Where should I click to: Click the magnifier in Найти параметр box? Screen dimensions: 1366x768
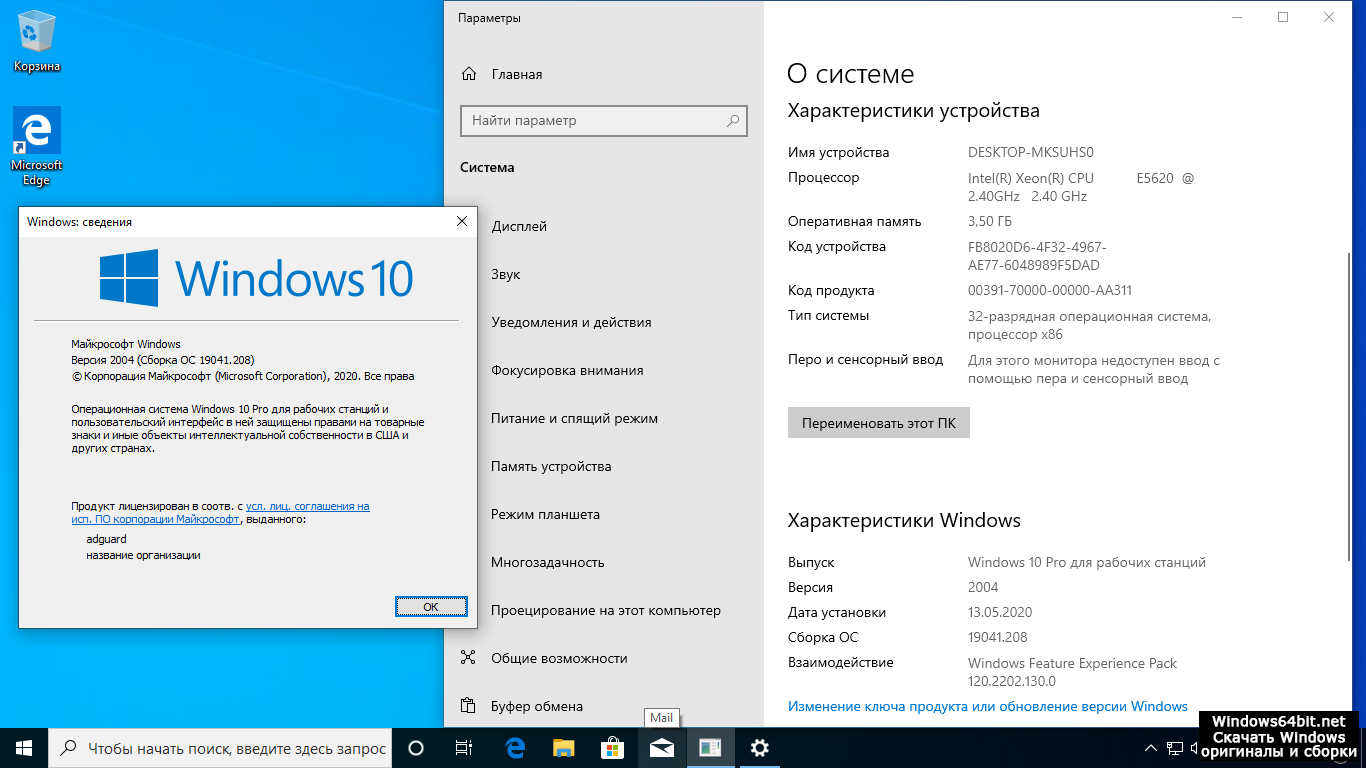click(733, 121)
